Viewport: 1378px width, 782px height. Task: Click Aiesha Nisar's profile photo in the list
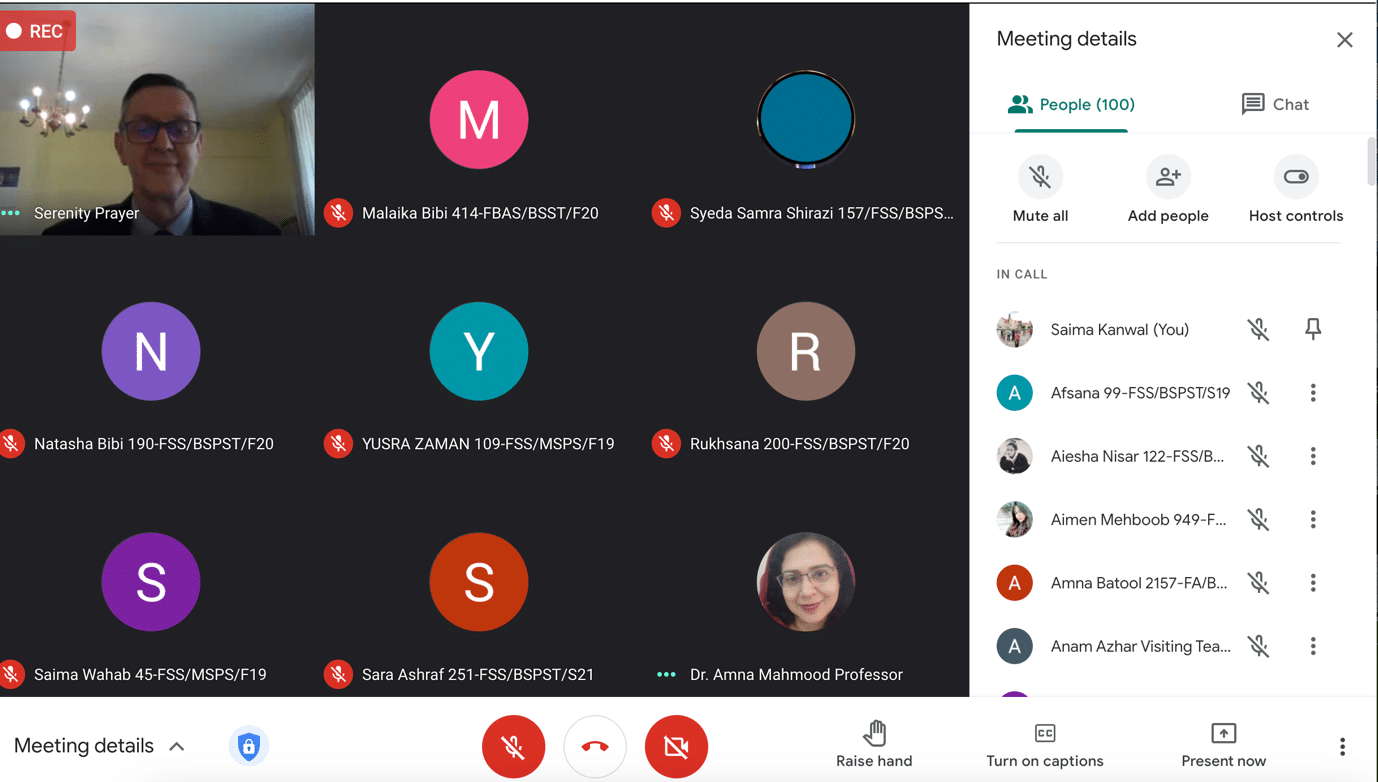coord(1014,456)
